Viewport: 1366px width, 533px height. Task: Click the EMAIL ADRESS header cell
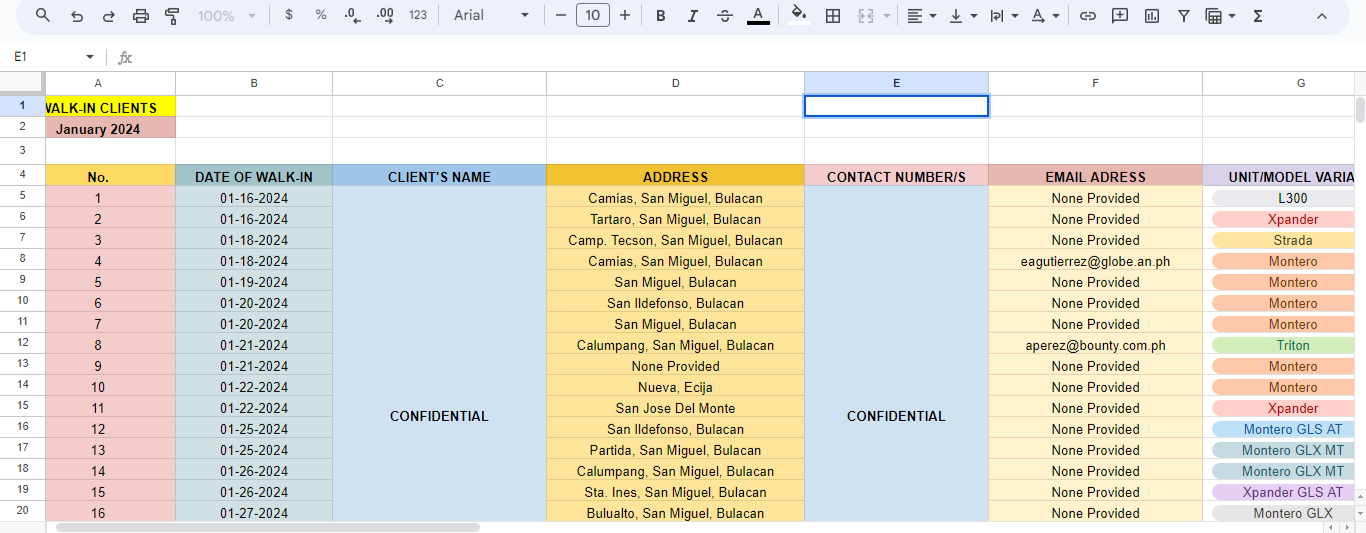pyautogui.click(x=1095, y=176)
